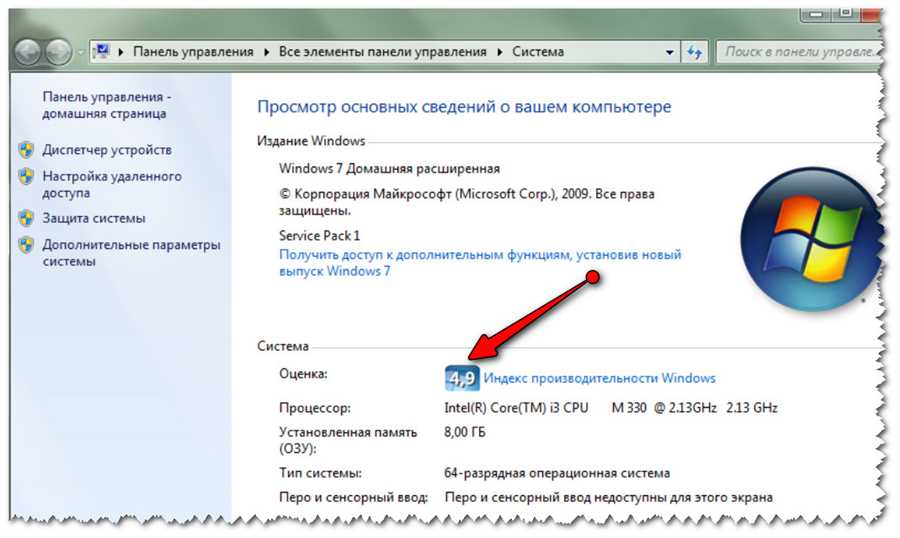Click shield icon next to Защита системы
The height and width of the screenshot is (538, 900).
[26, 218]
